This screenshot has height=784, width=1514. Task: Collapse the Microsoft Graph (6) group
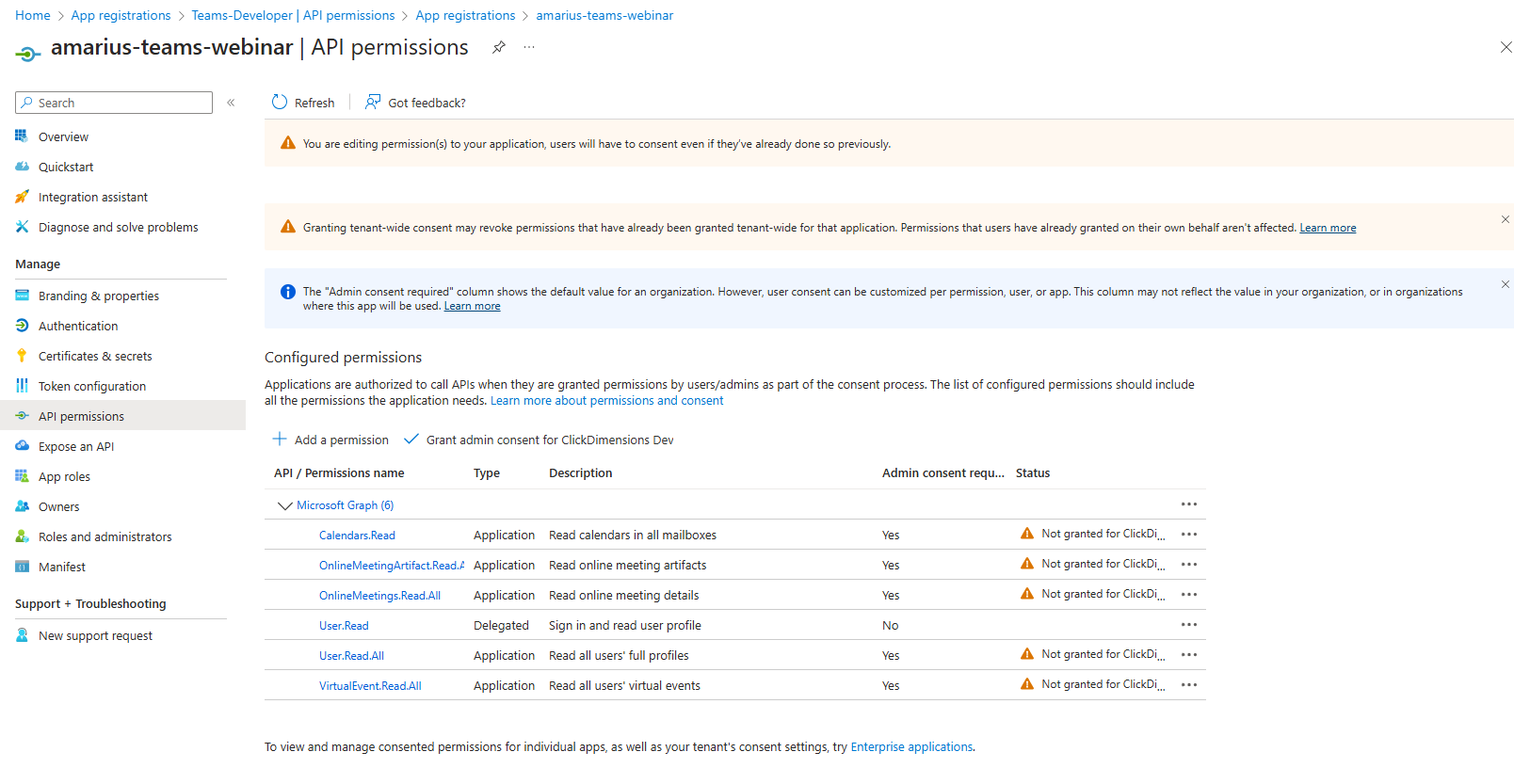pos(284,505)
